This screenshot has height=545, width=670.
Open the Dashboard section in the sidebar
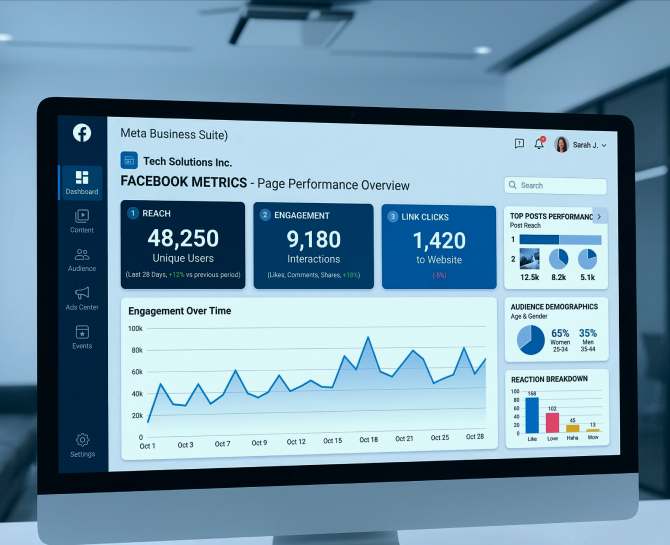pyautogui.click(x=82, y=183)
